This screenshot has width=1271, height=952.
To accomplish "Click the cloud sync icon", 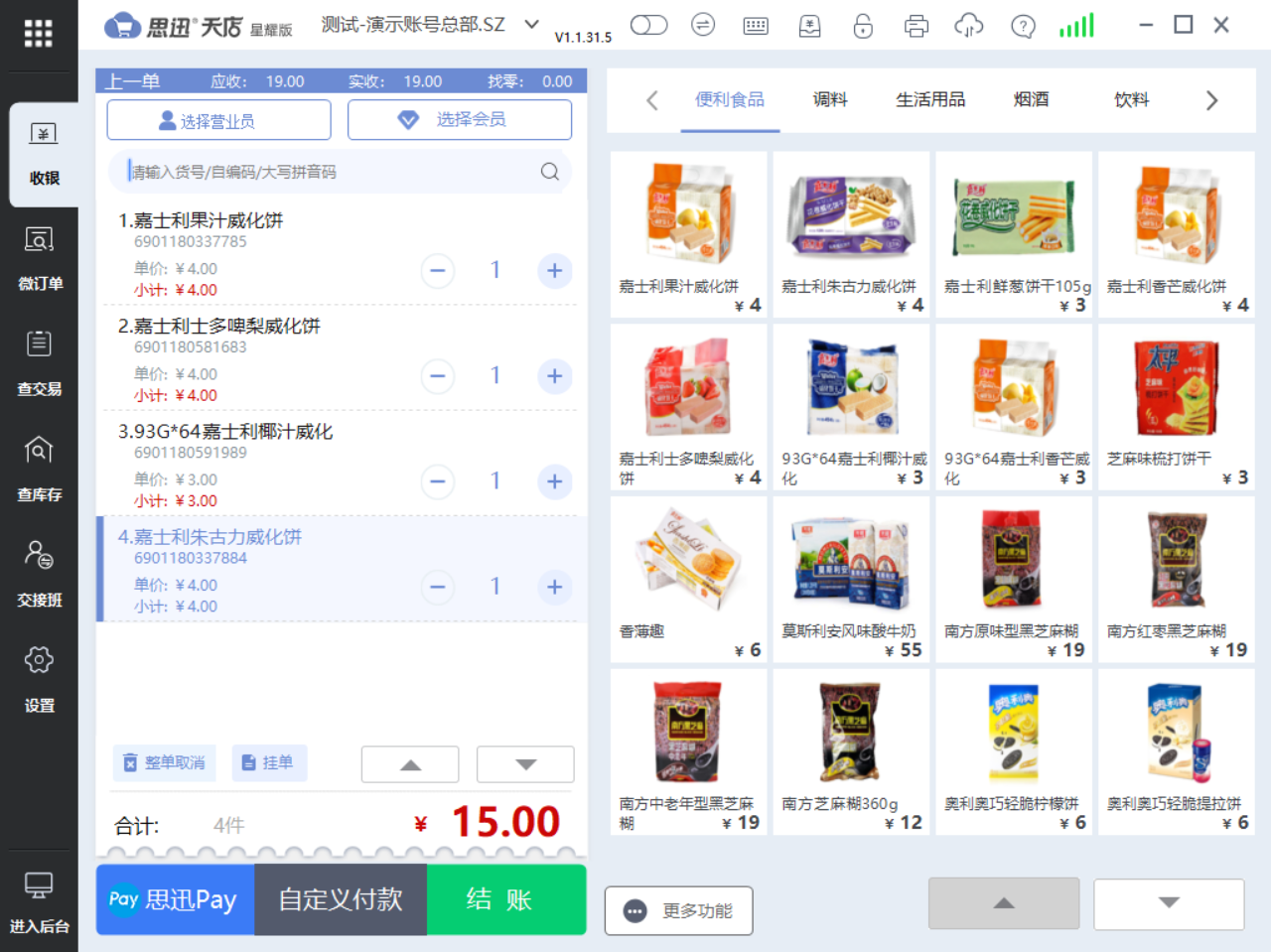I will [x=969, y=26].
